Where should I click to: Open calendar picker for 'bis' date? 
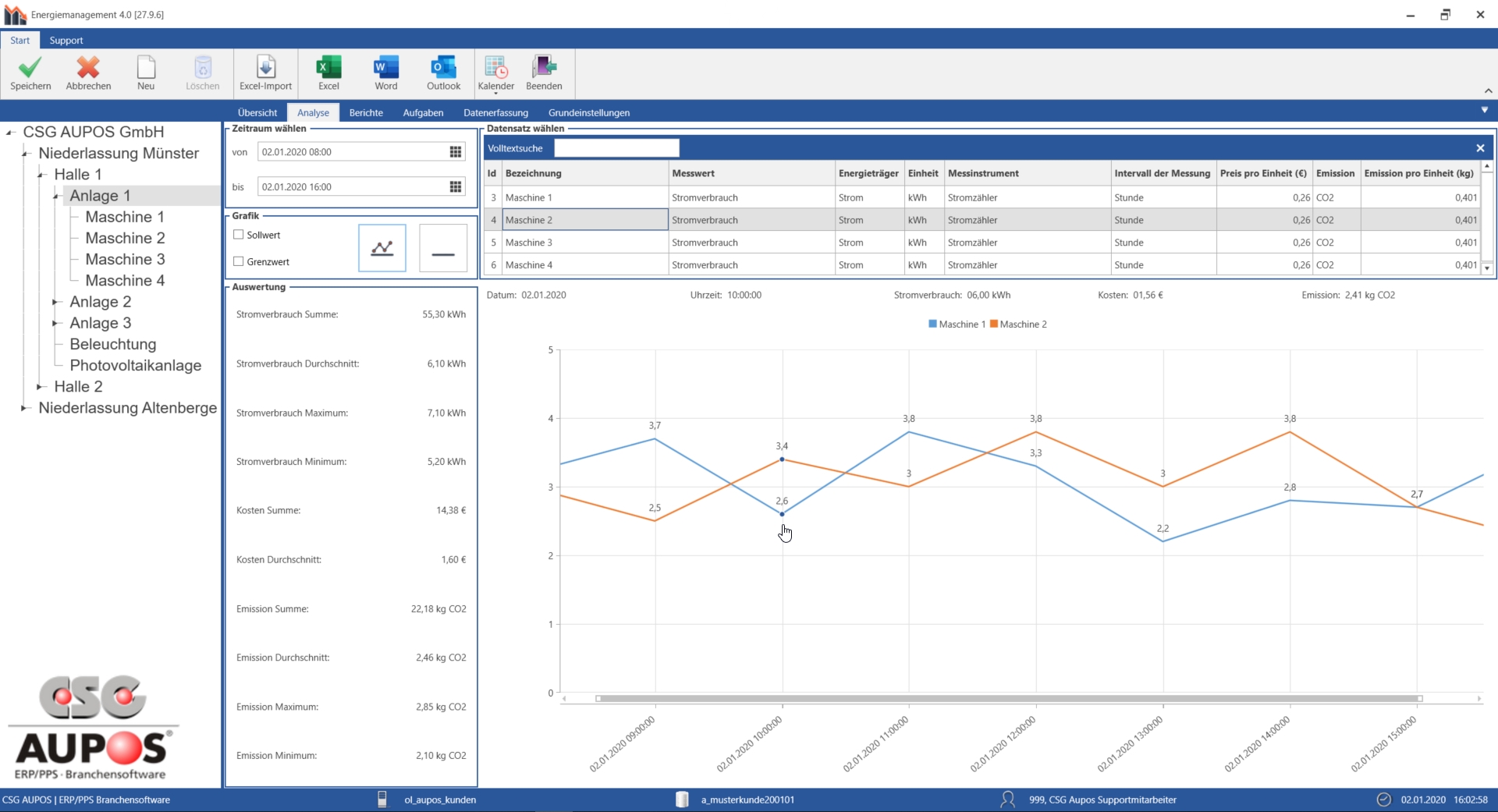(456, 187)
